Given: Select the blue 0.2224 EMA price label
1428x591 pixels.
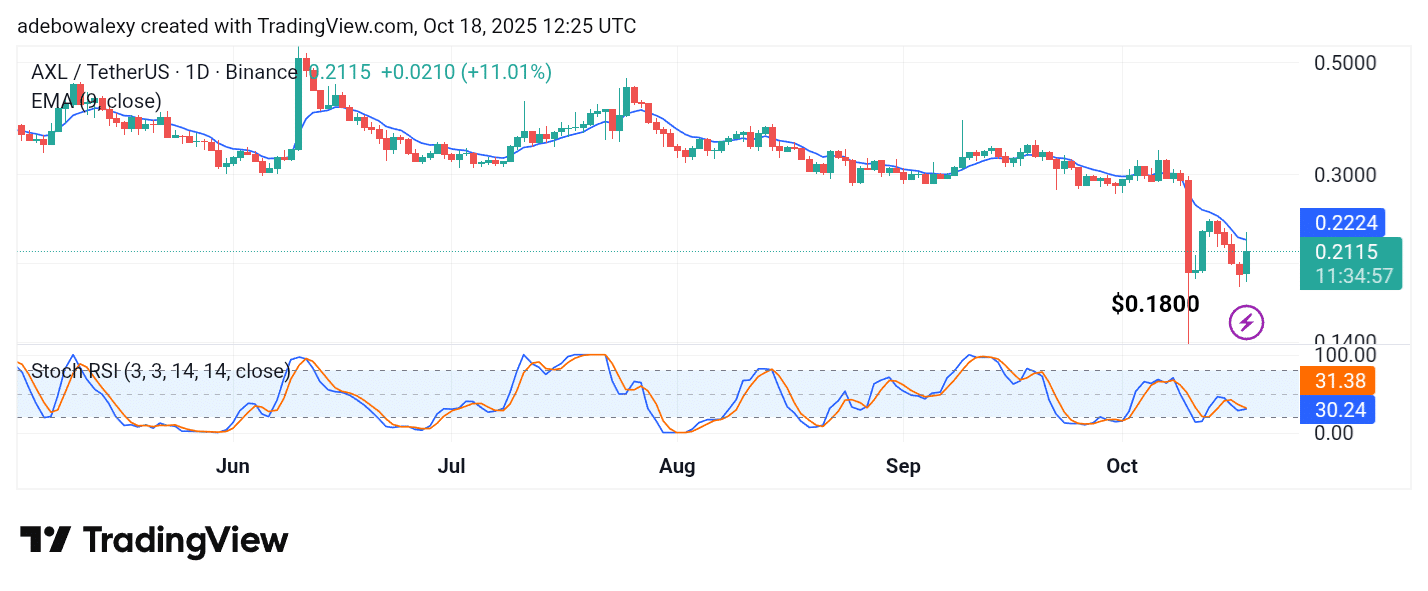Looking at the screenshot, I should pos(1339,222).
